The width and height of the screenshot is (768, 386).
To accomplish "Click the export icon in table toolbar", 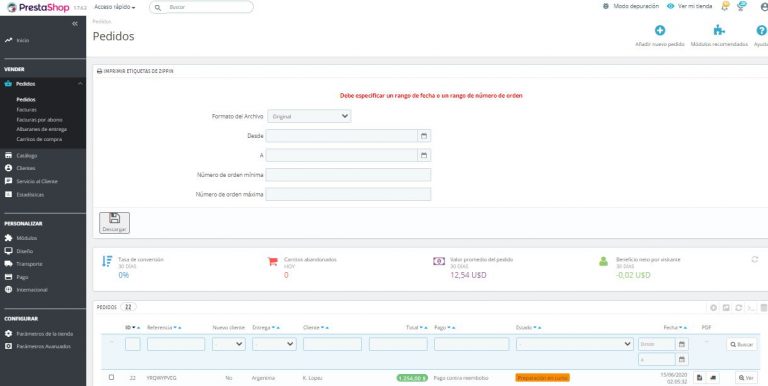I will coord(726,308).
